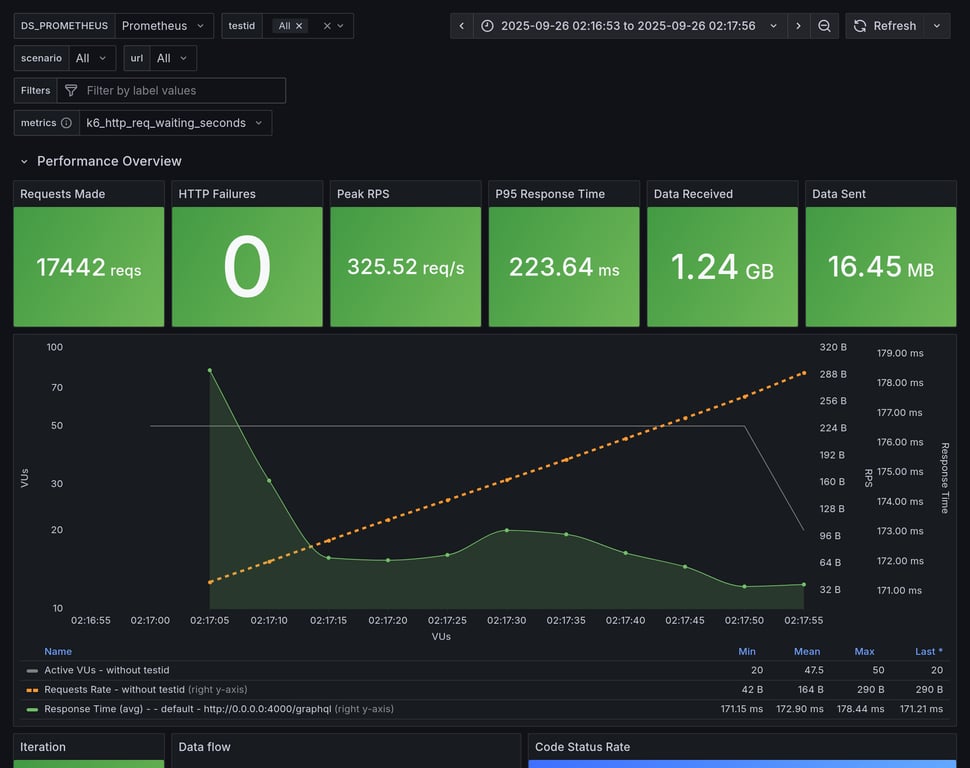Open the scenario variable dropdown
Viewport: 970px width, 768px height.
(x=91, y=58)
